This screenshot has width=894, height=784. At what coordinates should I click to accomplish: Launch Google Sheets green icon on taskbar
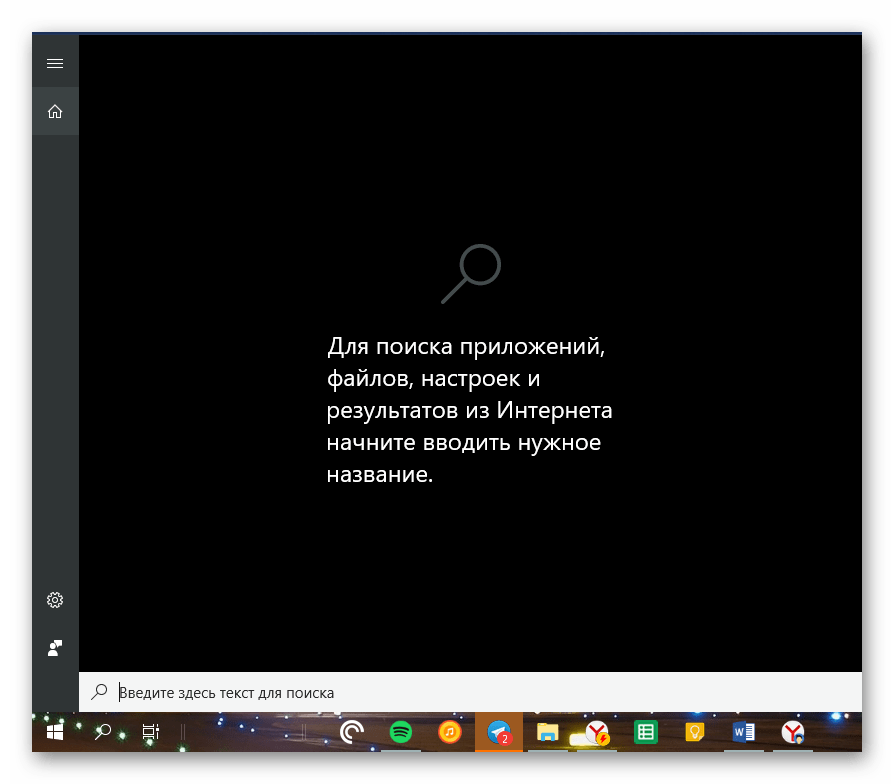[646, 733]
